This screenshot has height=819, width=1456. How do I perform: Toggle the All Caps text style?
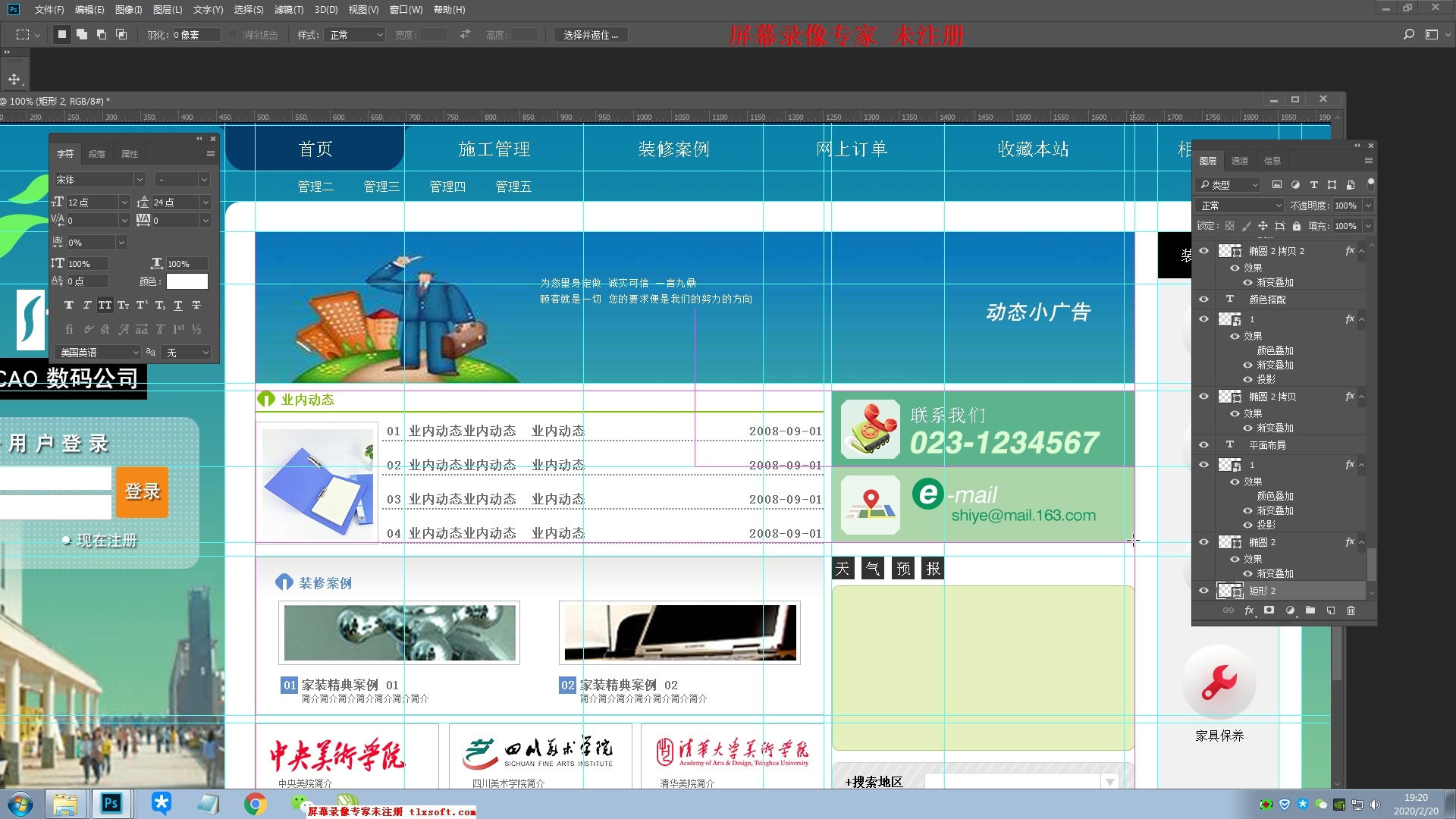tap(105, 305)
